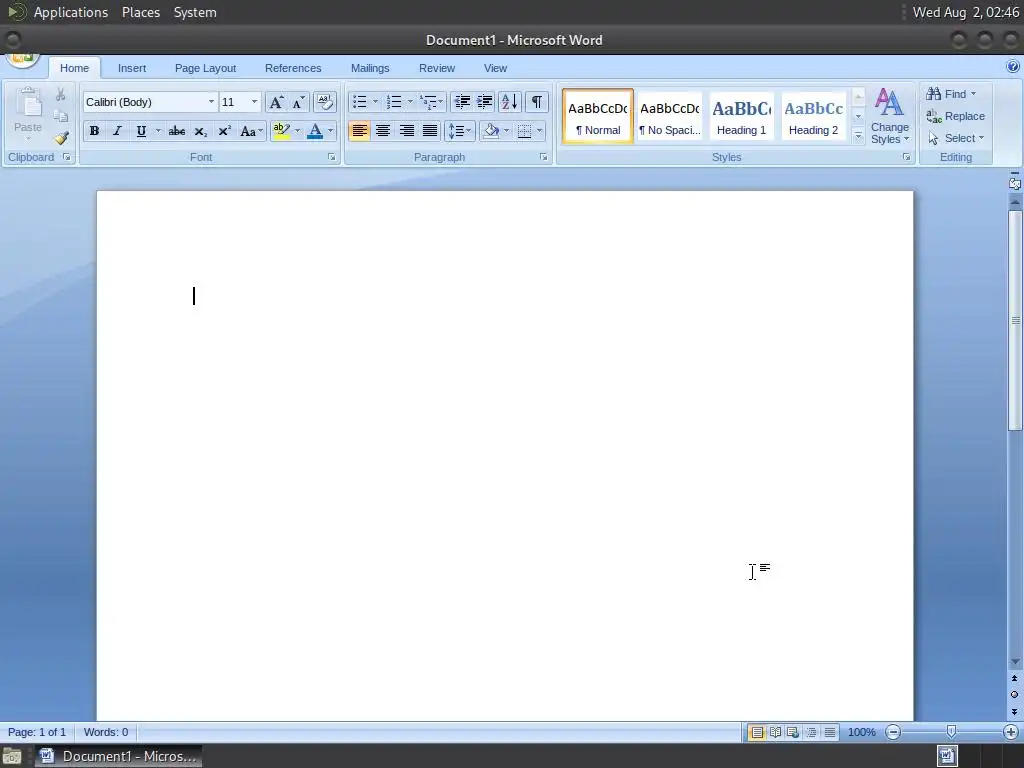Toggle Bold formatting

click(94, 131)
